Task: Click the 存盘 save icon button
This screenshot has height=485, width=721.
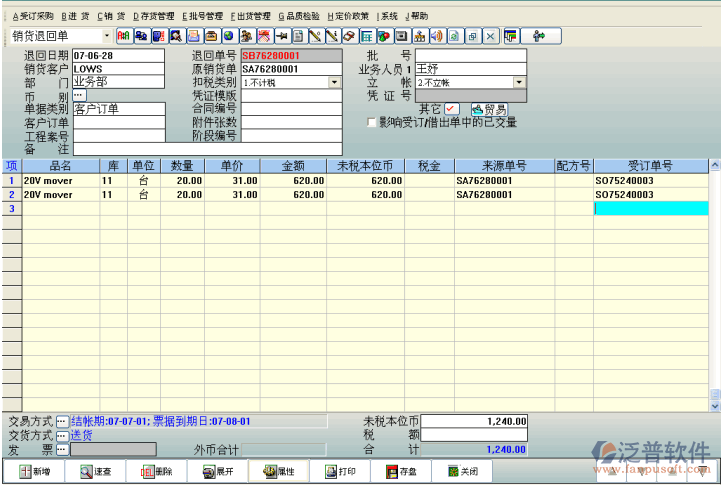Action: coord(399,471)
